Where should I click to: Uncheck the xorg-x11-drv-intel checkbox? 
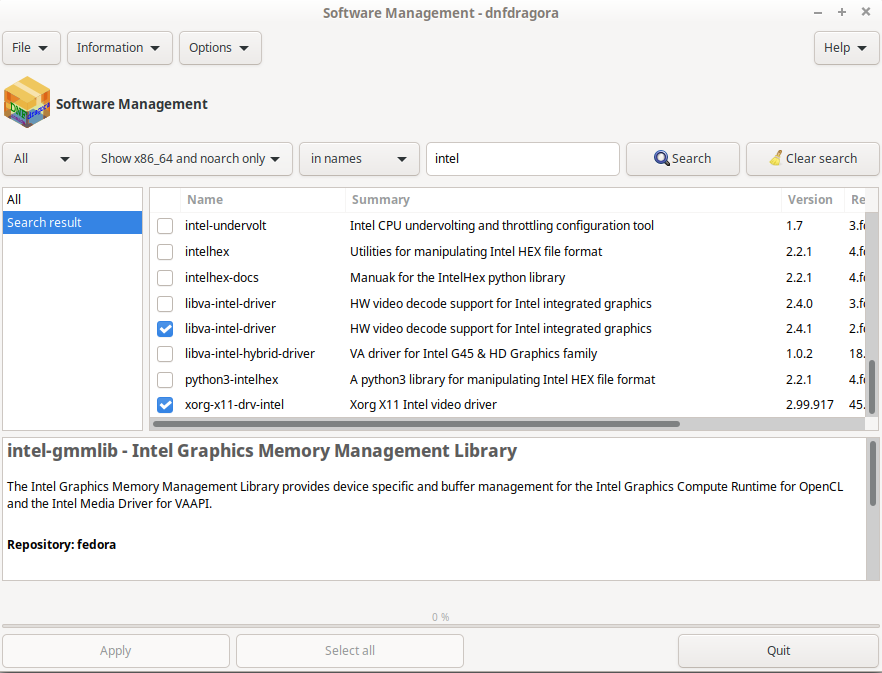point(165,405)
